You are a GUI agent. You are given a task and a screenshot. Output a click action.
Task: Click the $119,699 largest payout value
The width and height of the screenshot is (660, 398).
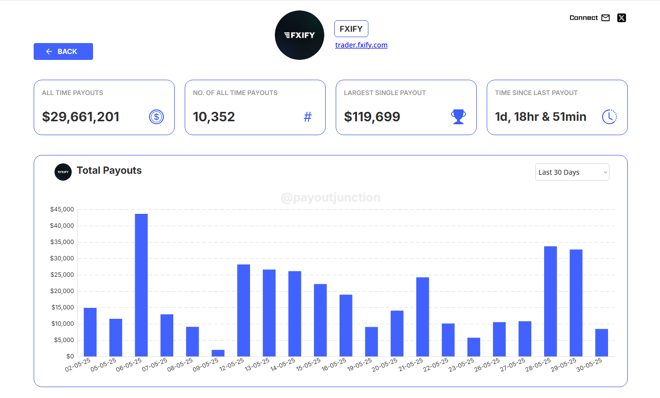[x=372, y=117]
